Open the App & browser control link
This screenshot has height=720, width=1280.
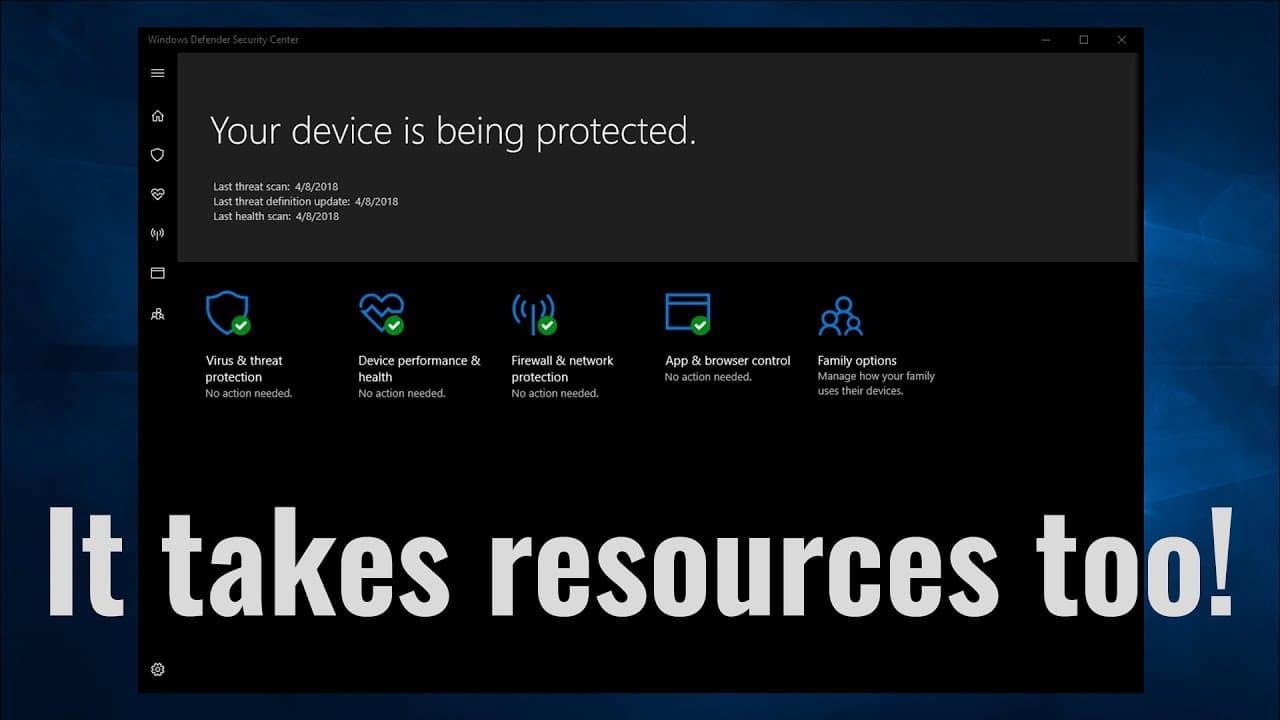[728, 361]
